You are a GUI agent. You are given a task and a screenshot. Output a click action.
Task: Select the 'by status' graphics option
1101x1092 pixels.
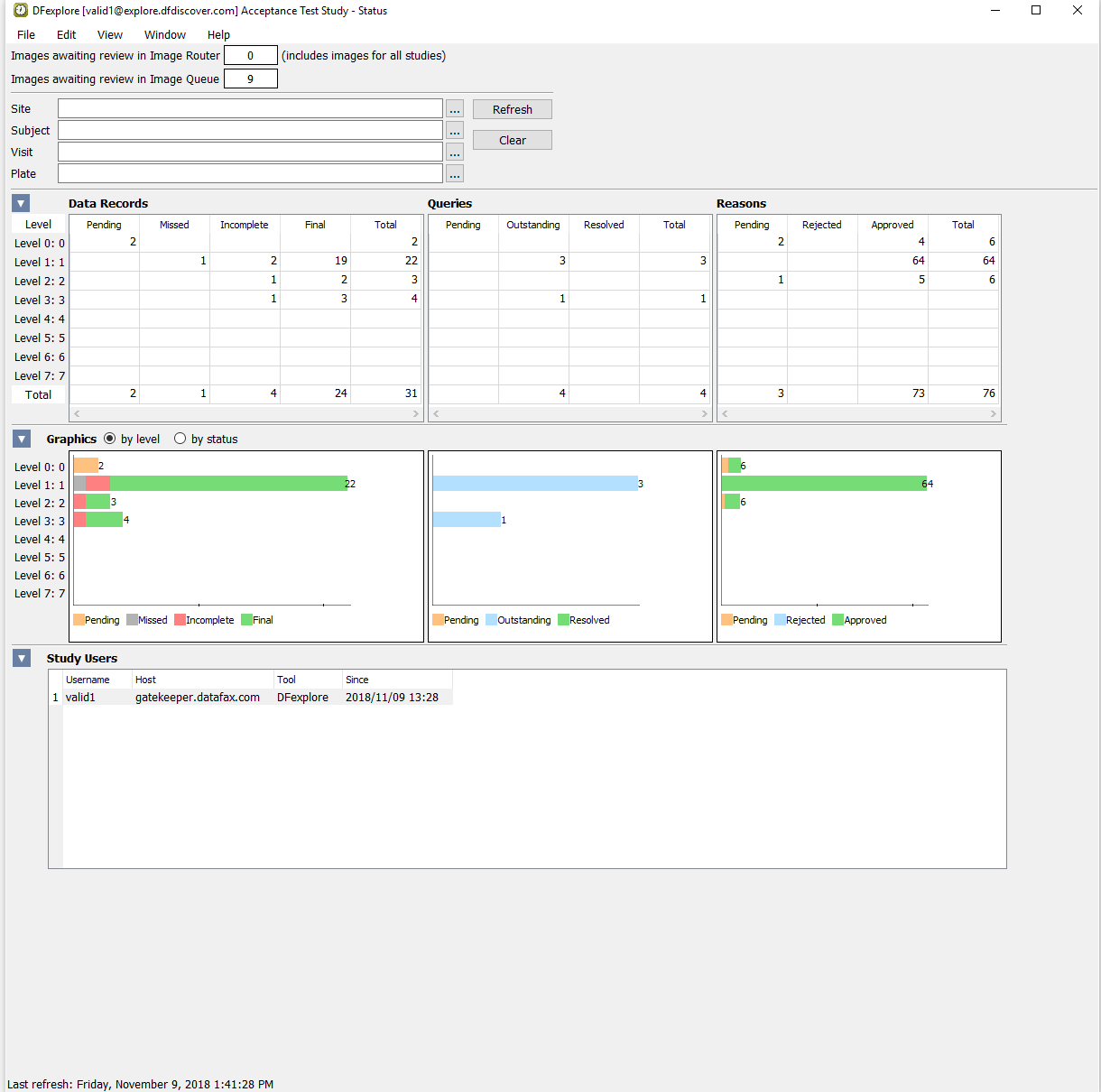coord(180,439)
